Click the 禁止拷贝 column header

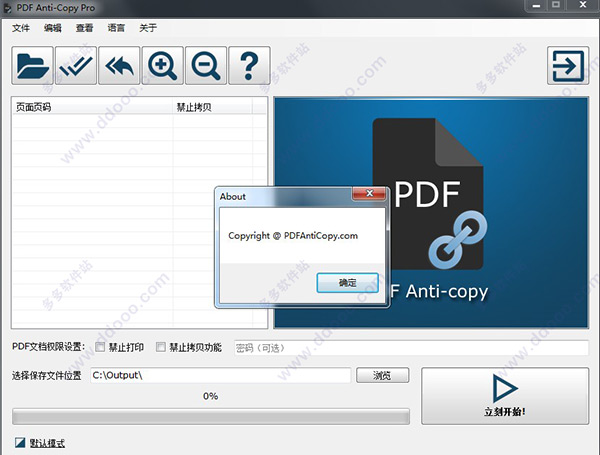tap(212, 107)
